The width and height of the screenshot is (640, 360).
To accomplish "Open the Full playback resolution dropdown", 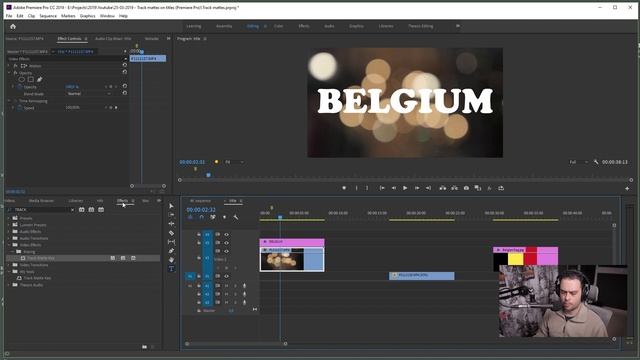I will point(578,162).
